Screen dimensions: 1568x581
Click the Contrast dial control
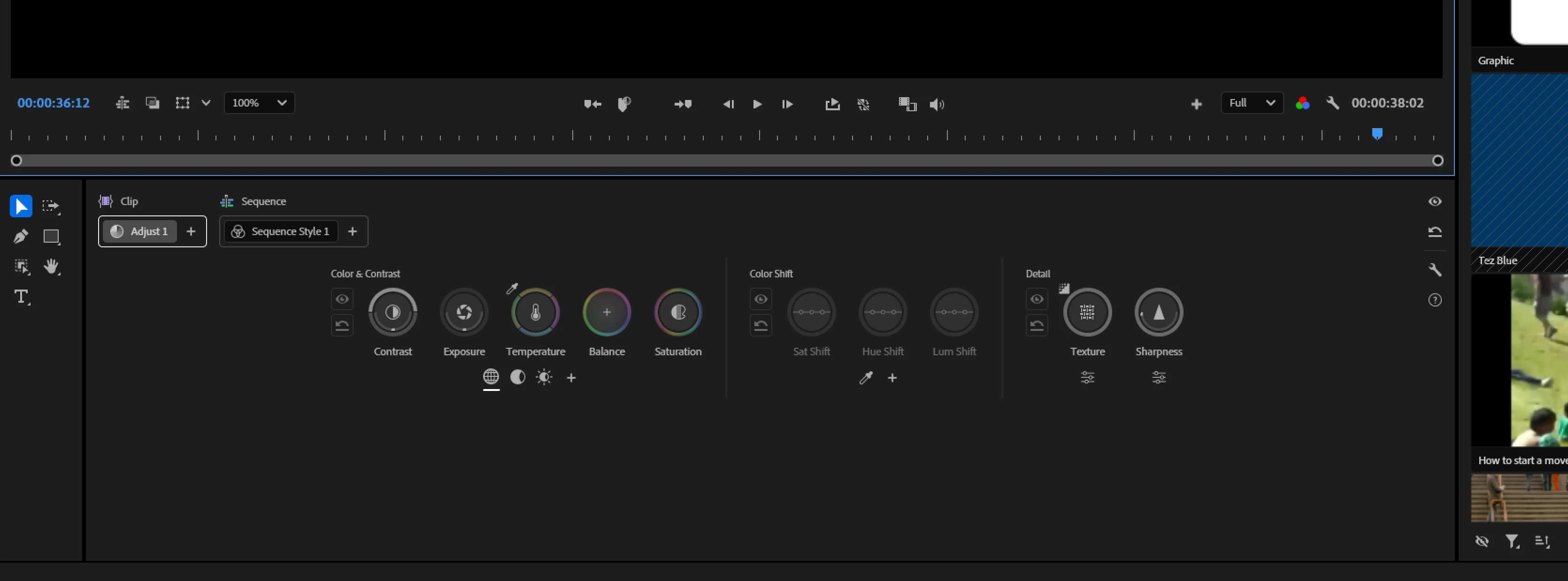[392, 312]
